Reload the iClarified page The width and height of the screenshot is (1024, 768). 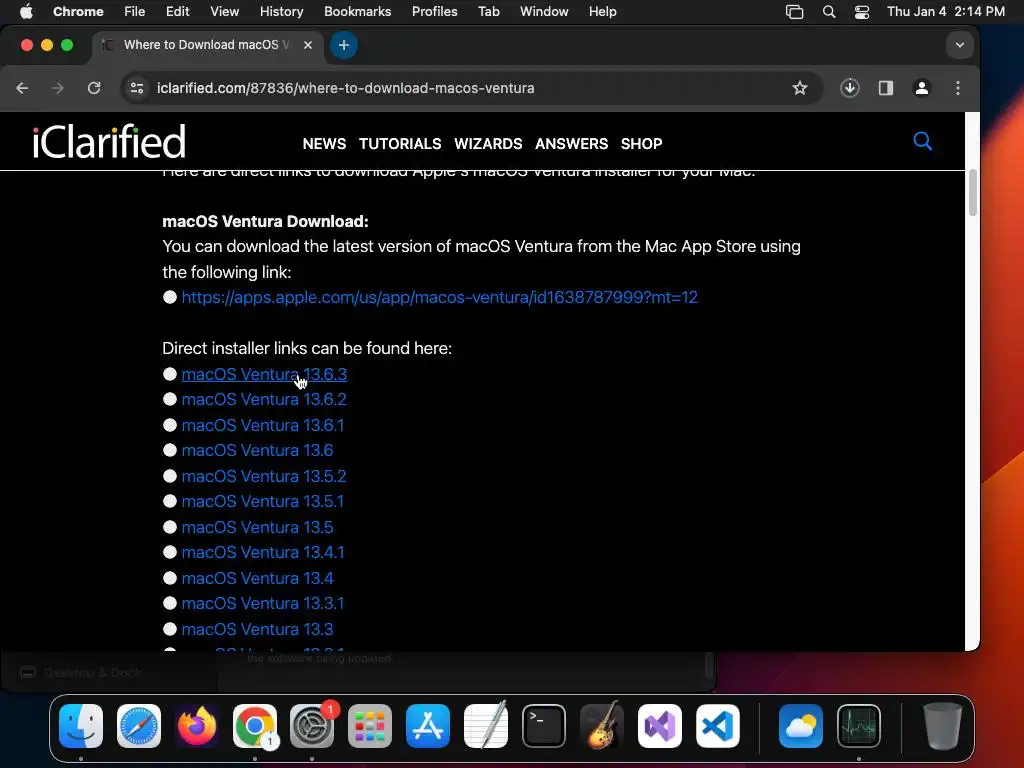click(94, 88)
